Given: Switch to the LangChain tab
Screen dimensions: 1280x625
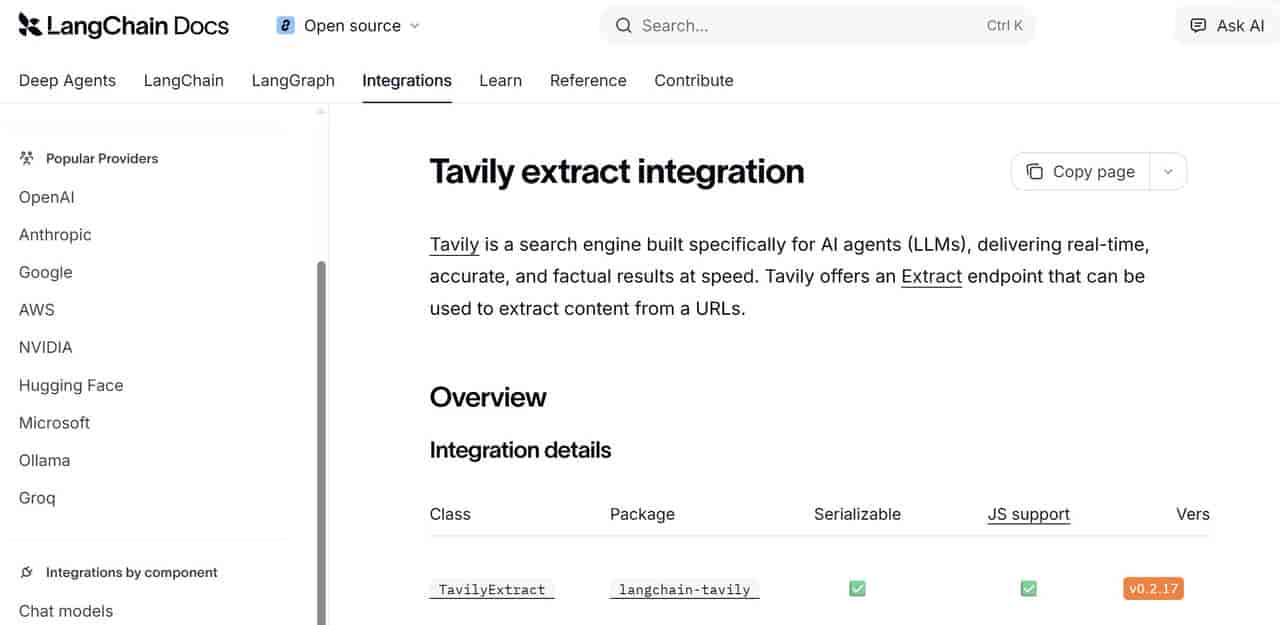Looking at the screenshot, I should (x=184, y=80).
